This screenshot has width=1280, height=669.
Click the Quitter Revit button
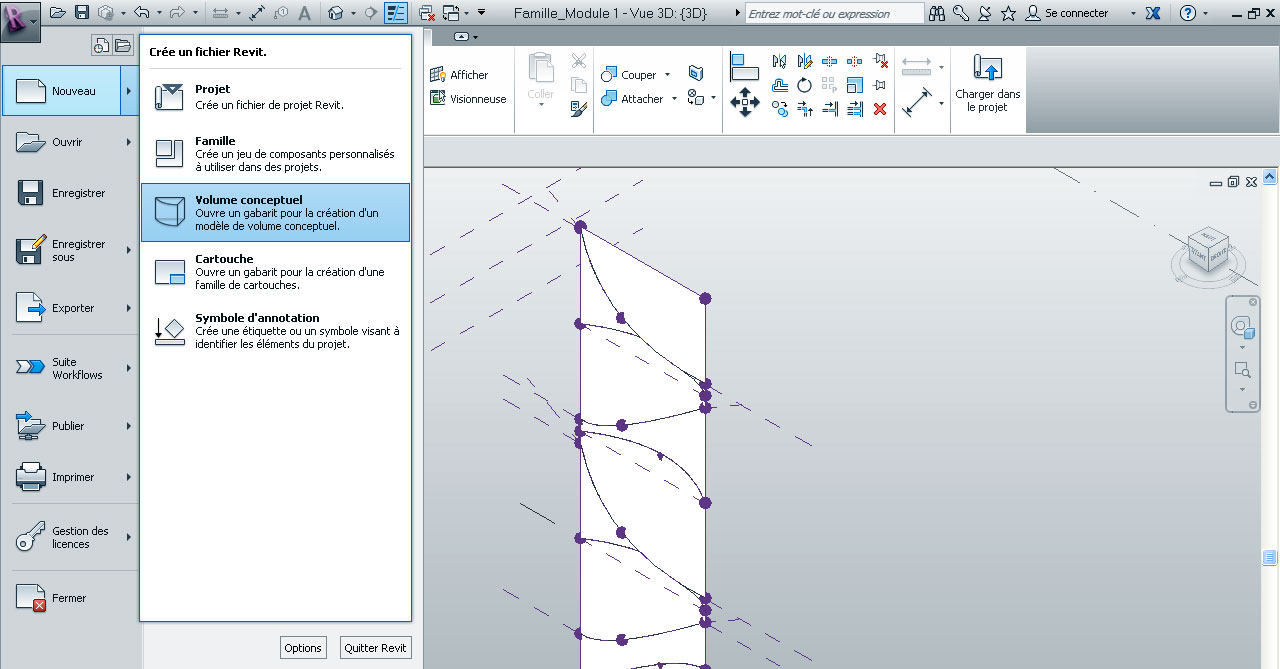[375, 648]
